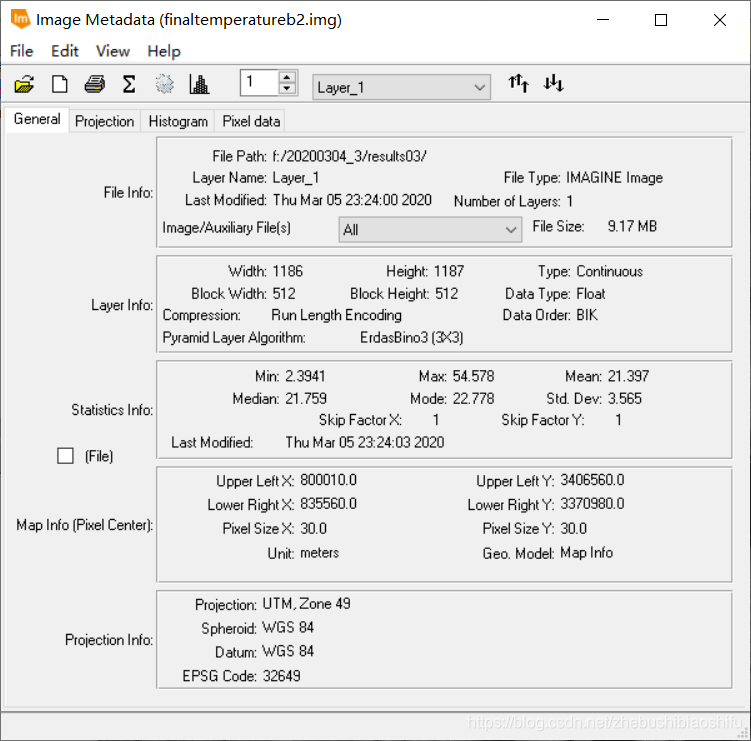Click the New blank page icon
The image size is (751, 741).
tap(59, 84)
